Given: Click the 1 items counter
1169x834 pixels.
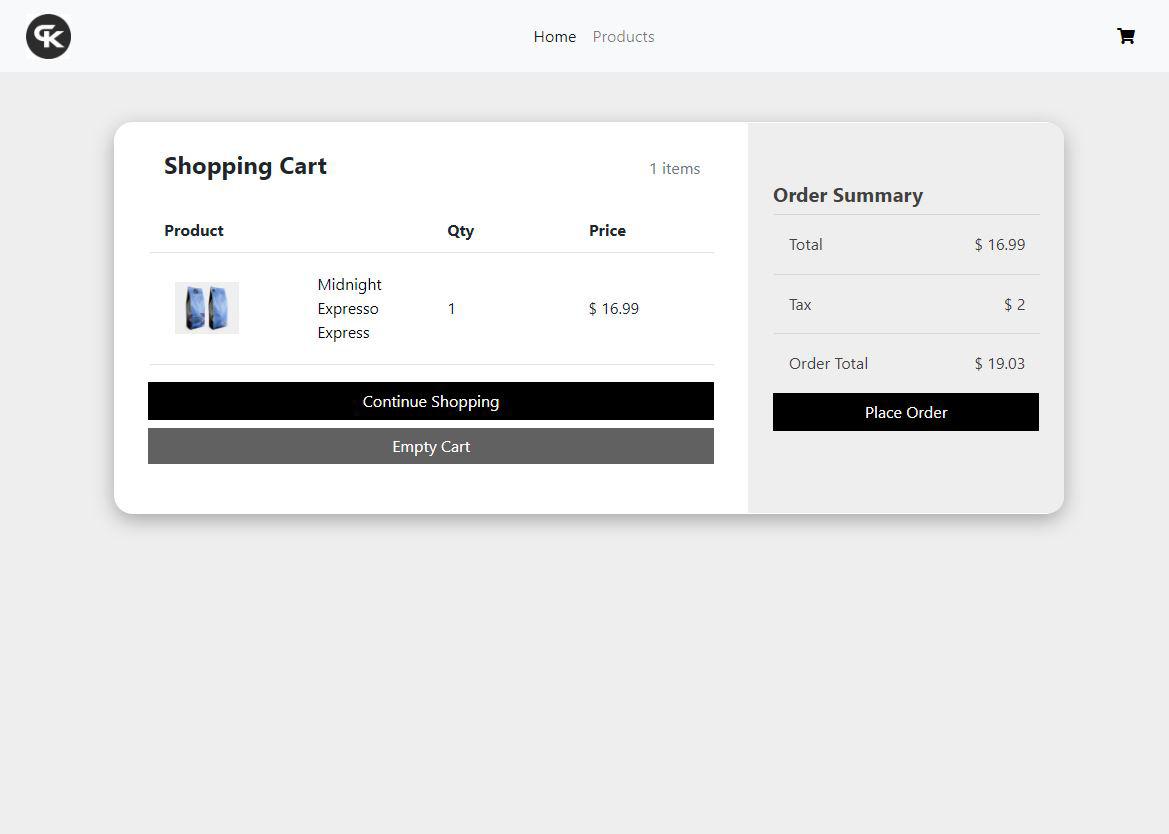Looking at the screenshot, I should 674,168.
